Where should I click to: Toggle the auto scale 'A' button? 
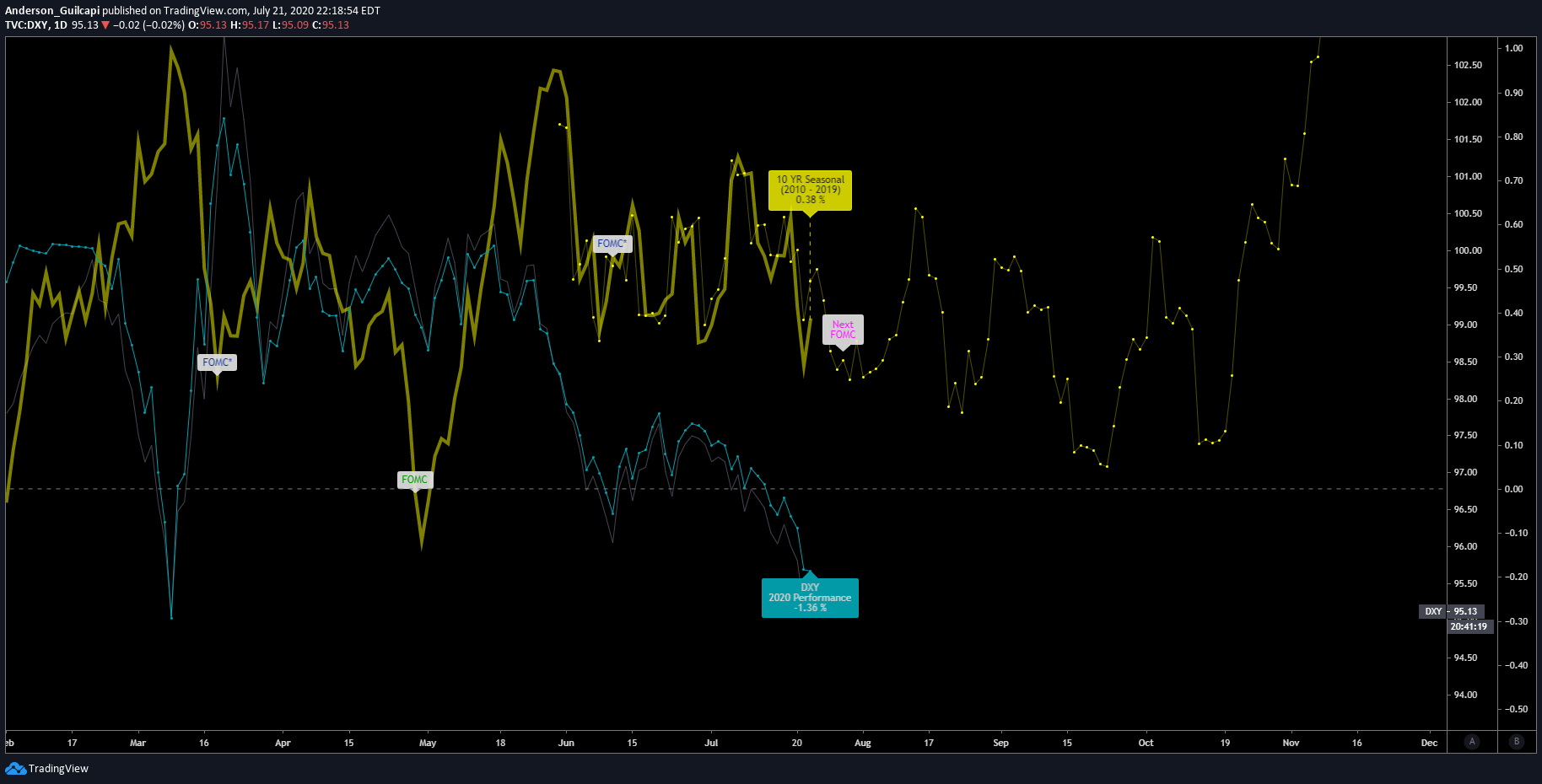pyautogui.click(x=1472, y=742)
